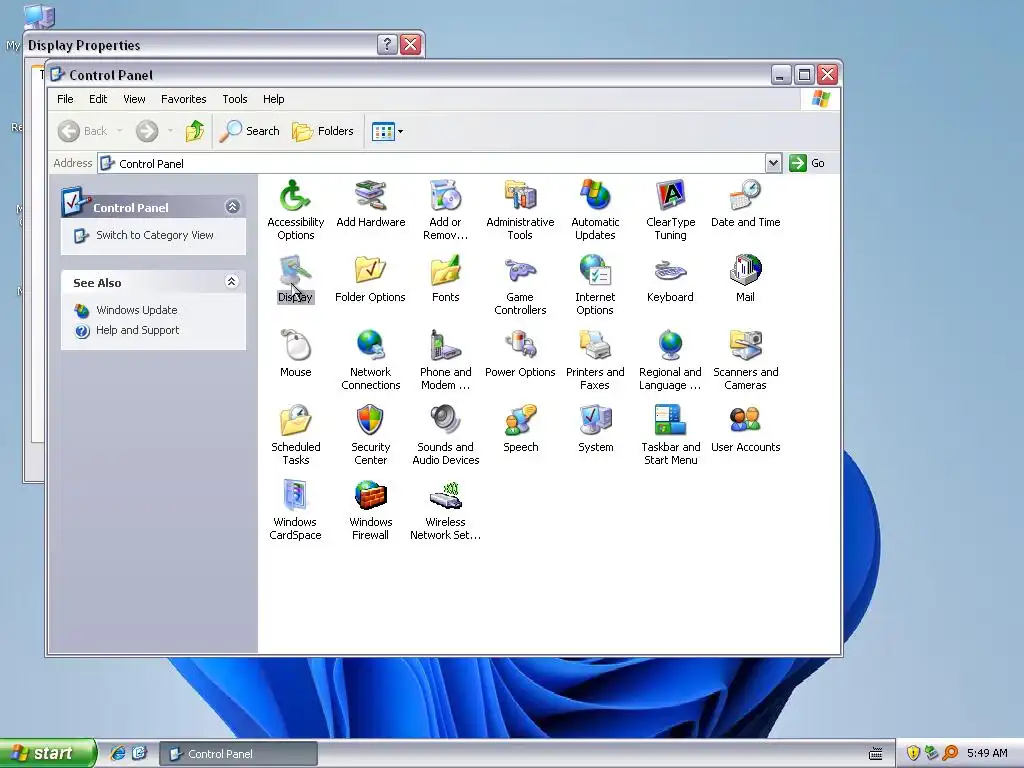Open the File menu
This screenshot has height=768, width=1024.
(65, 99)
